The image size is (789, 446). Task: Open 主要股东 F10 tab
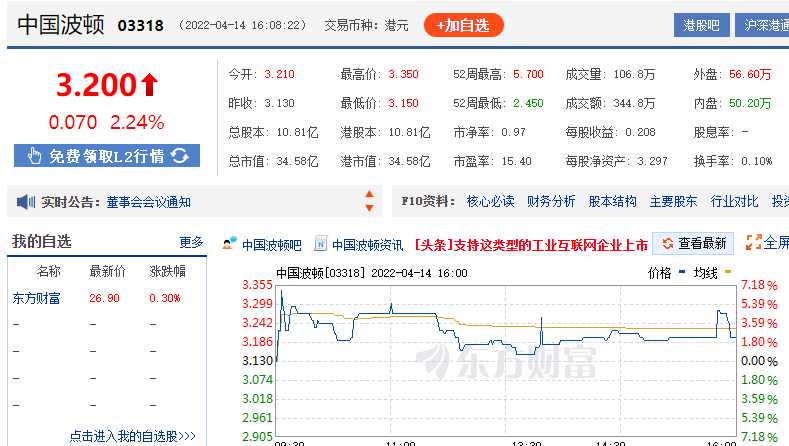click(673, 201)
